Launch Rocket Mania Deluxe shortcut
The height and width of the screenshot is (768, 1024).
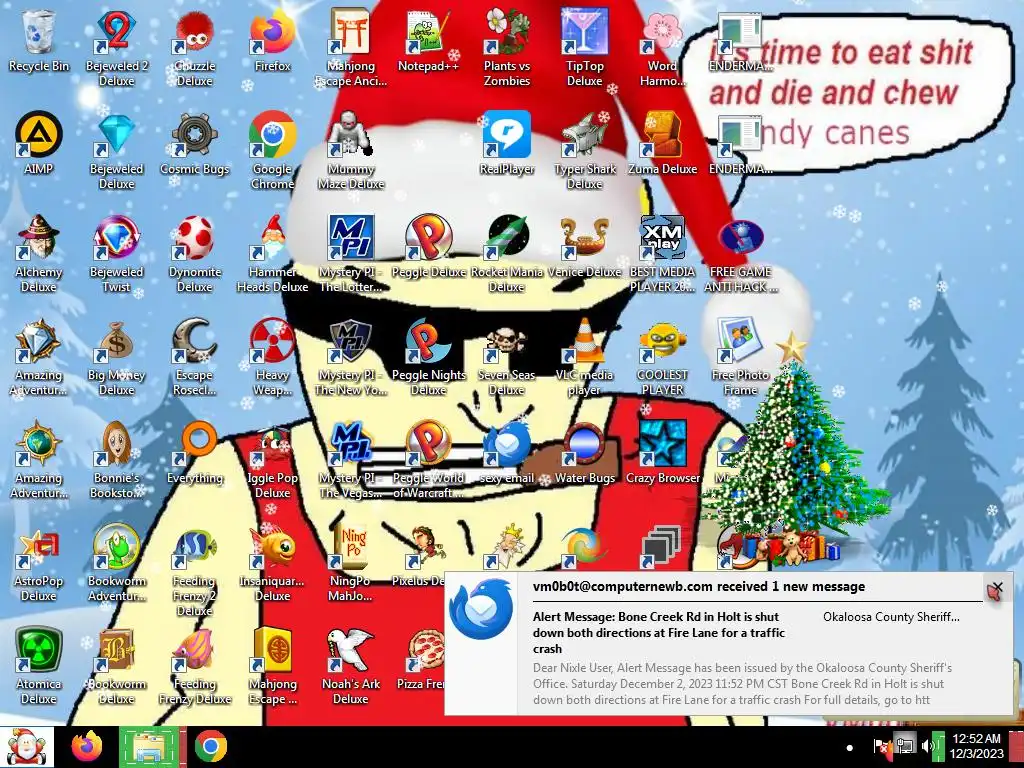tap(507, 253)
